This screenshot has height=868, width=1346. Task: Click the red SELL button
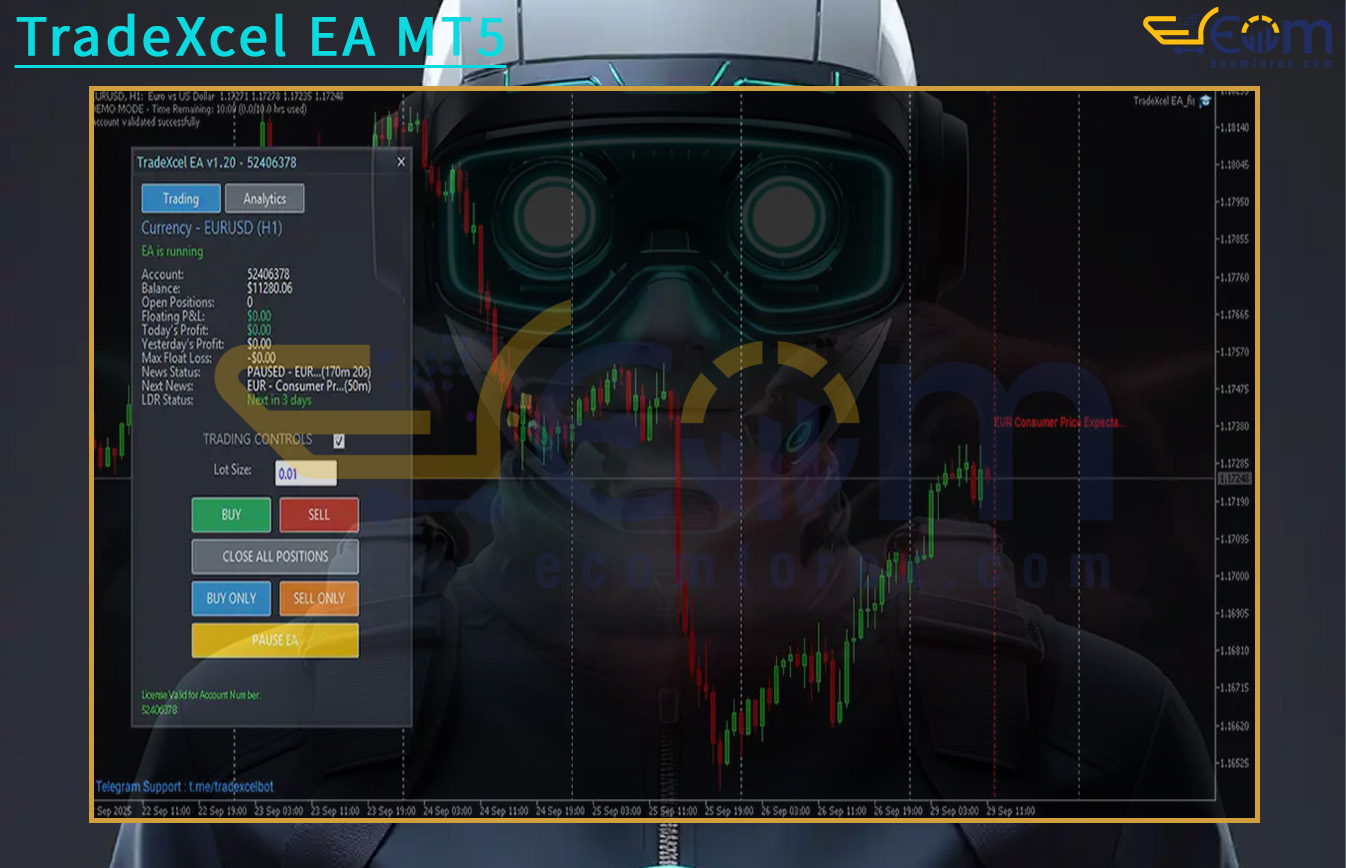click(319, 515)
